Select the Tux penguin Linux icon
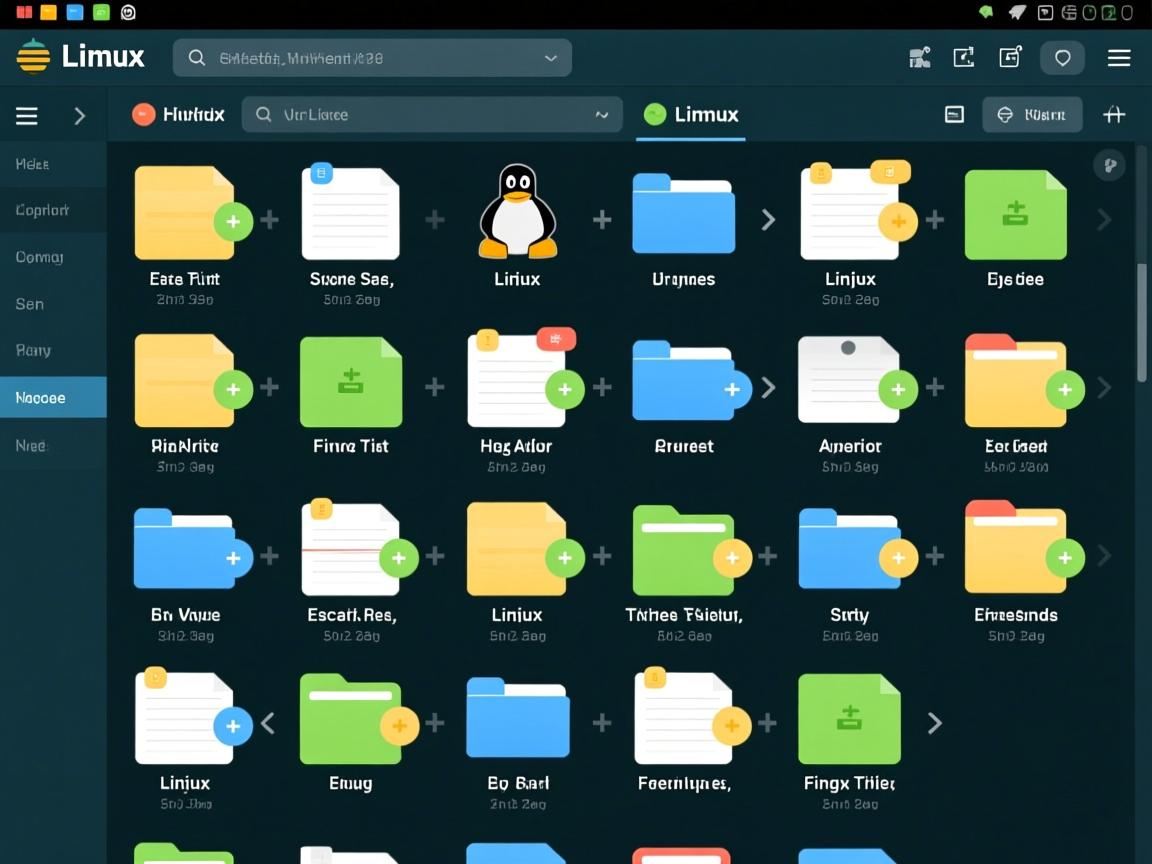The height and width of the screenshot is (864, 1152). click(x=516, y=213)
